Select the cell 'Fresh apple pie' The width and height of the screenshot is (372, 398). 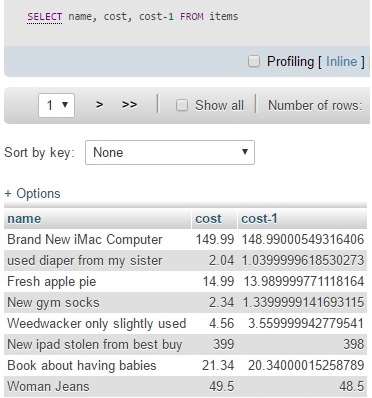[97, 281]
